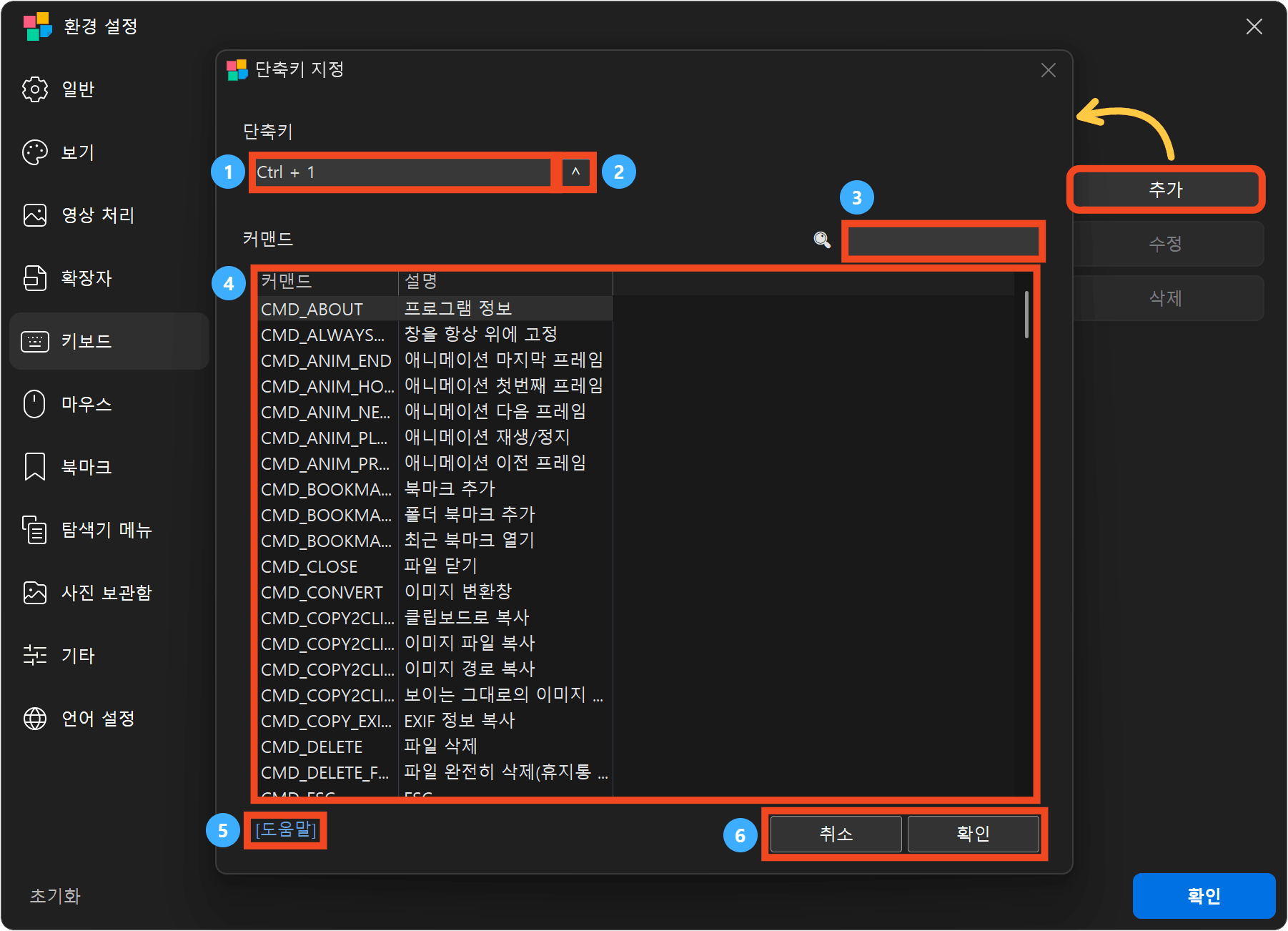This screenshot has height=931, width=1288.
Task: Click the blue 확인 button in settings
Action: (x=1204, y=896)
